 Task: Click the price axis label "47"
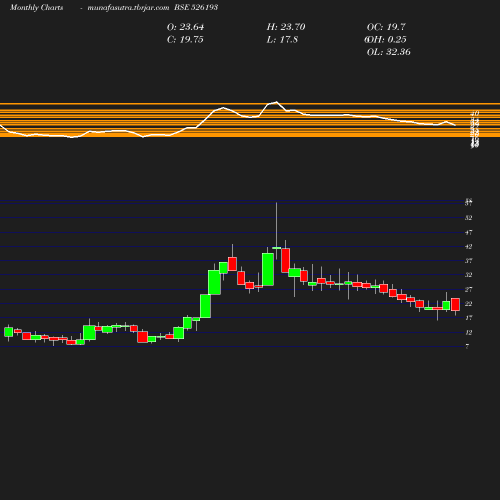point(469,232)
